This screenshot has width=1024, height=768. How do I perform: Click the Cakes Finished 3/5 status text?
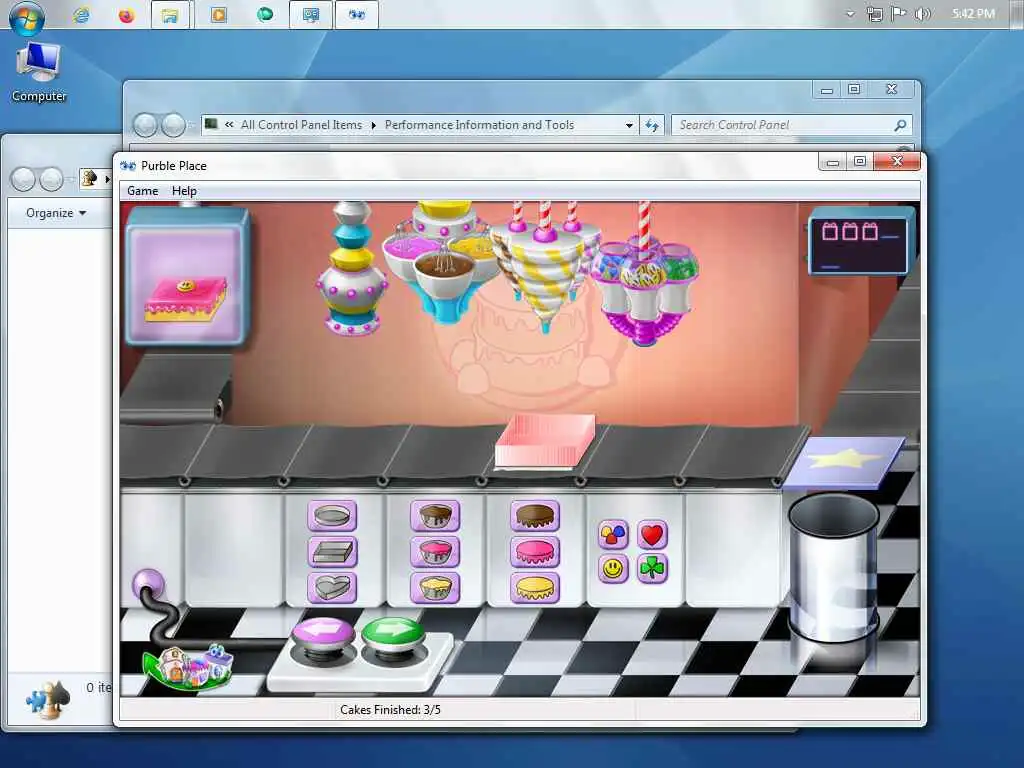tap(390, 710)
